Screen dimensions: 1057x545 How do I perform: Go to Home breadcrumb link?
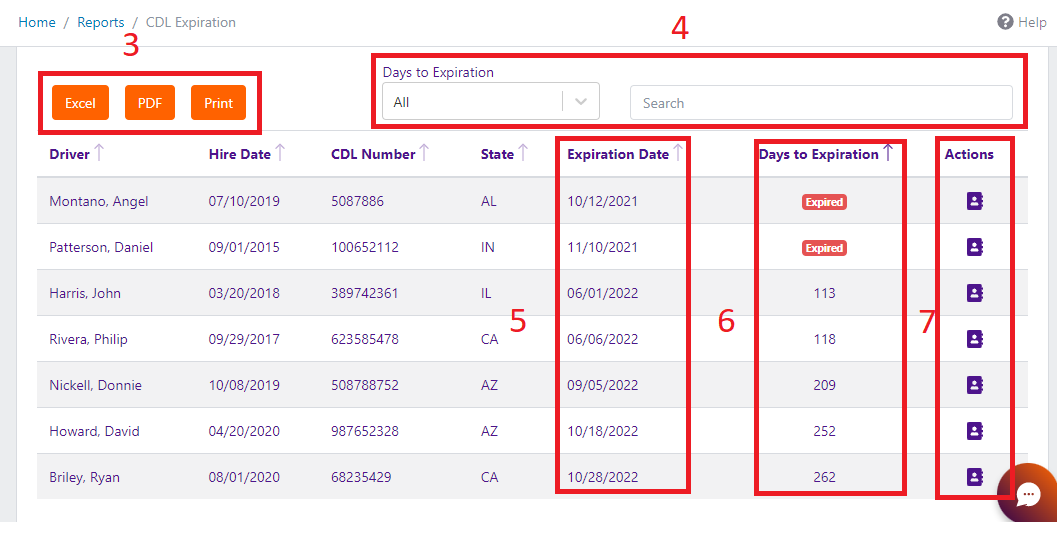click(x=37, y=22)
